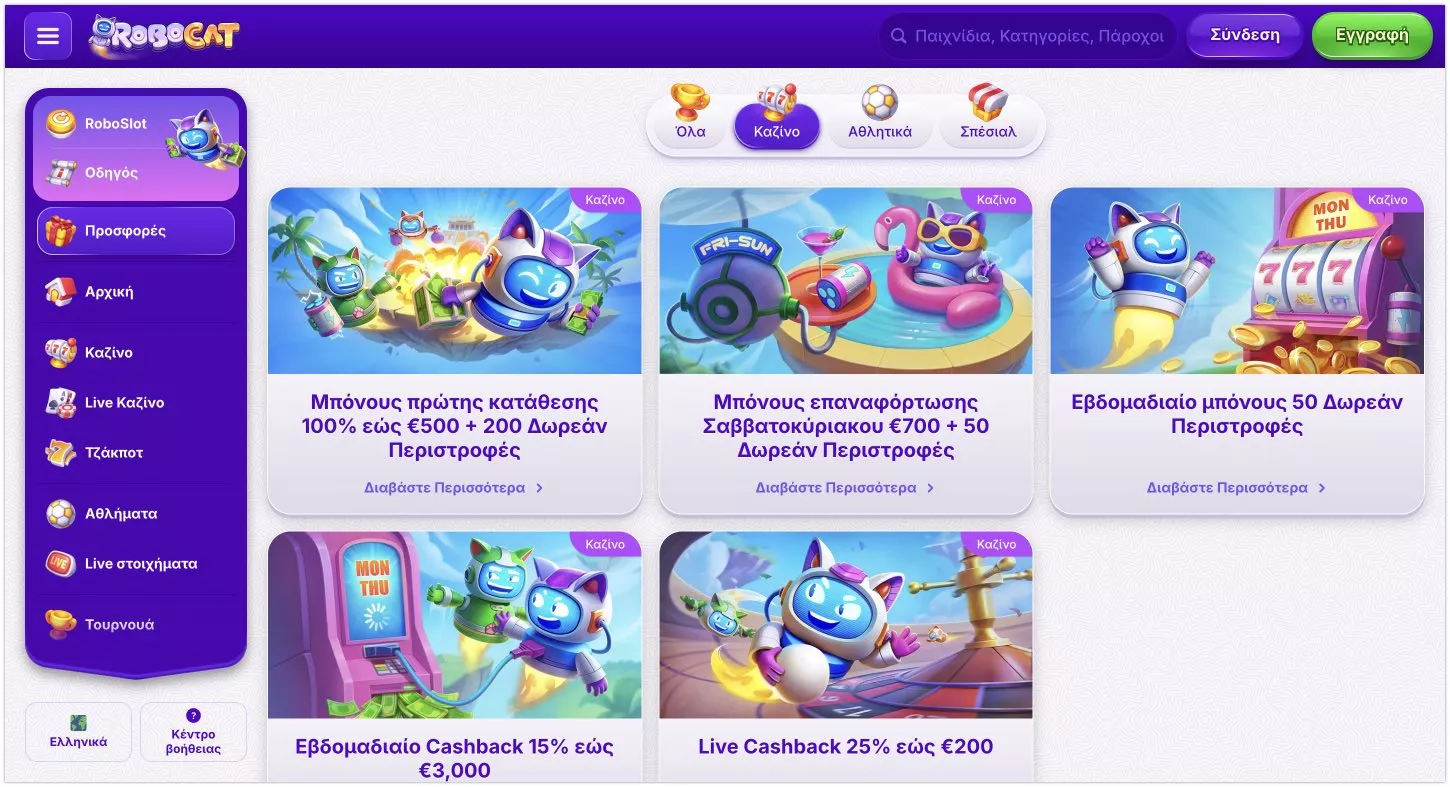This screenshot has height=787, width=1450.
Task: Click the Τουρνουά trophy icon
Action: tap(61, 624)
